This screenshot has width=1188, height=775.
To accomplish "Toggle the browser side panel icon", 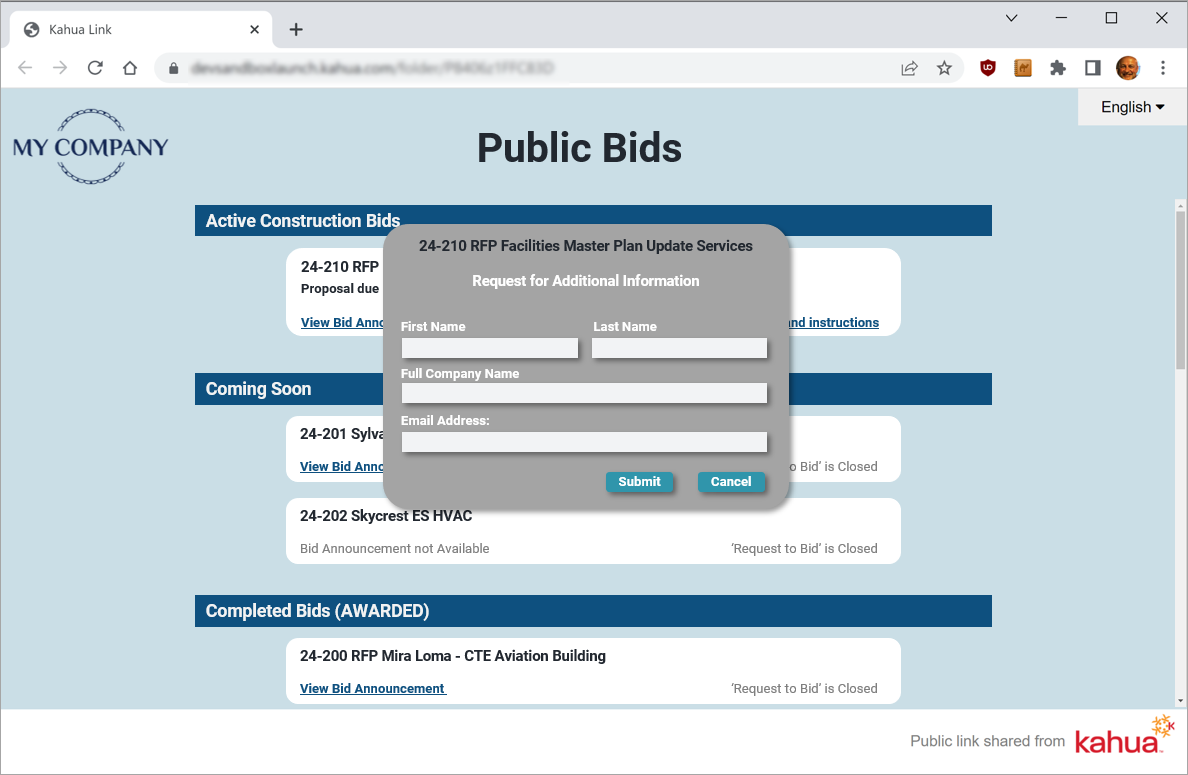I will [x=1093, y=68].
